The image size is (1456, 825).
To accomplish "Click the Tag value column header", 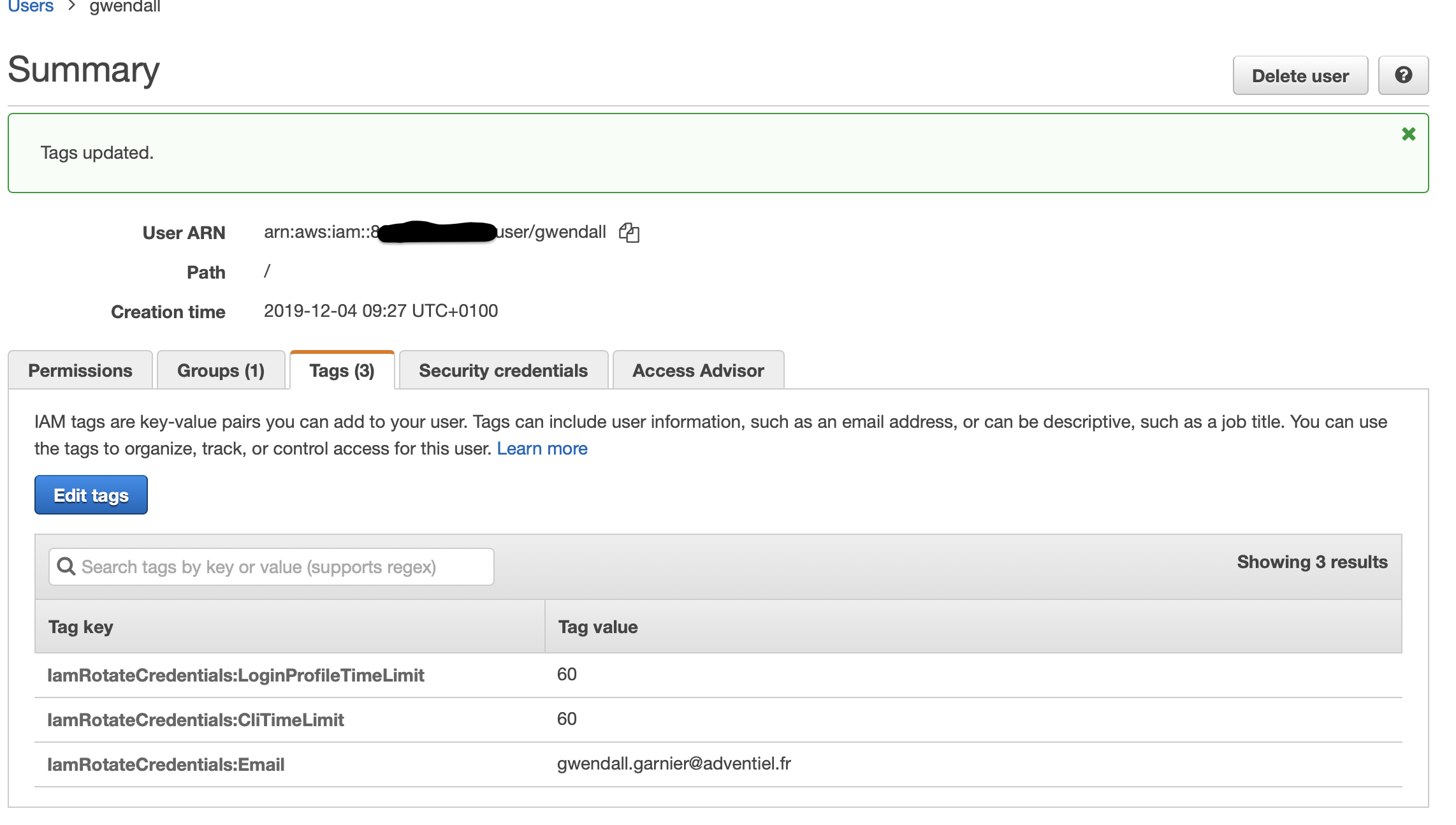I will point(598,627).
